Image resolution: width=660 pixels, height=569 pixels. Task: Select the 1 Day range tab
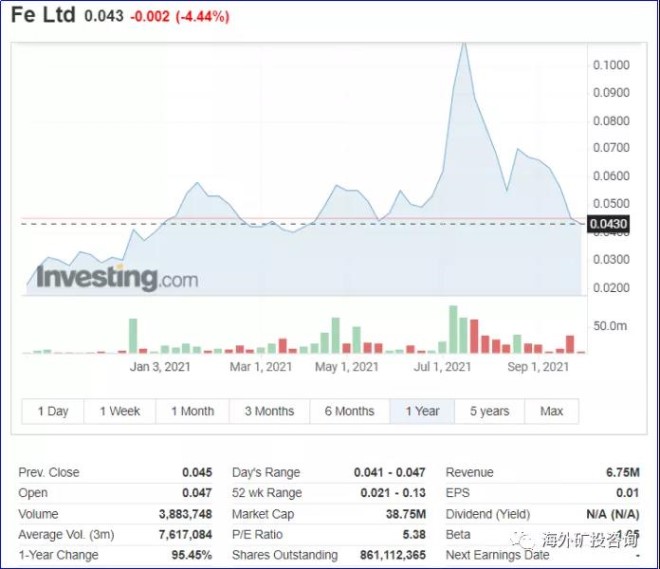pos(53,411)
